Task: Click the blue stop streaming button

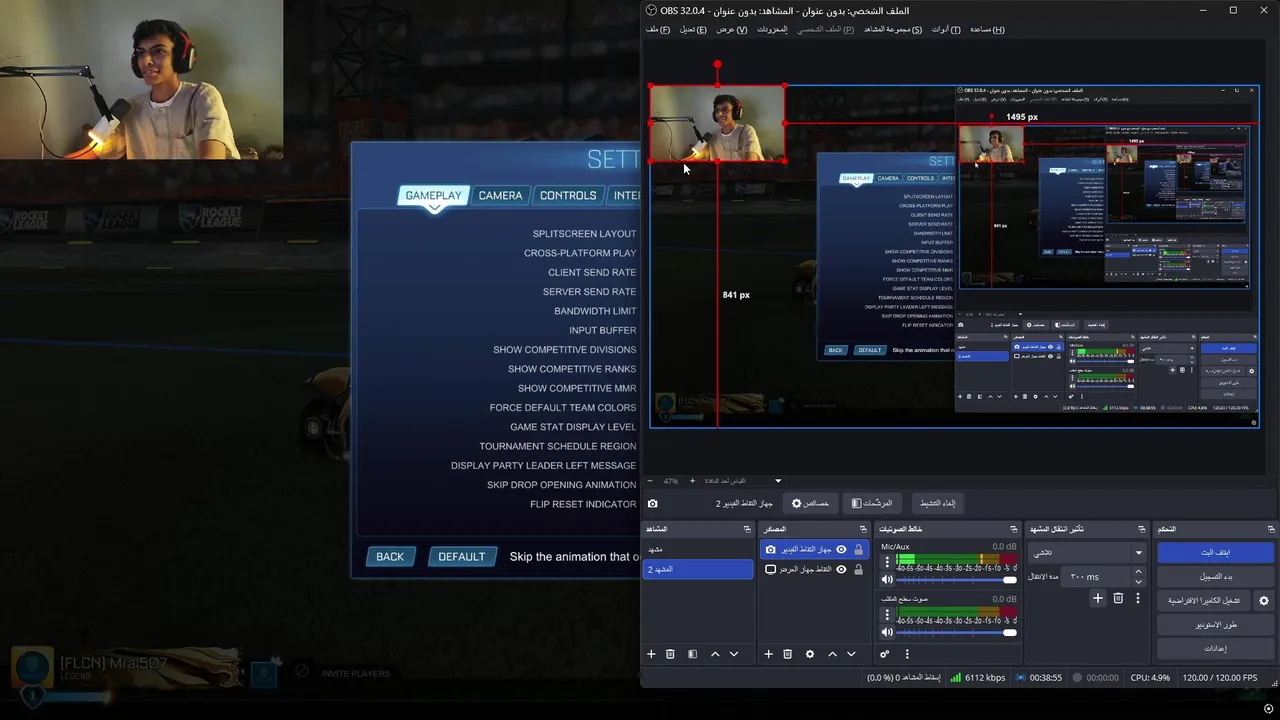Action: [x=1215, y=552]
